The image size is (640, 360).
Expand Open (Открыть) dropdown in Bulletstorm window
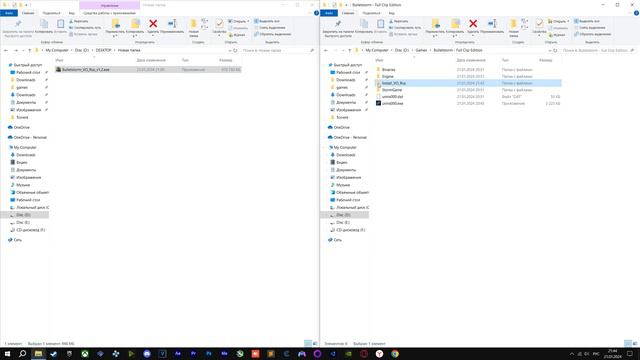568,21
